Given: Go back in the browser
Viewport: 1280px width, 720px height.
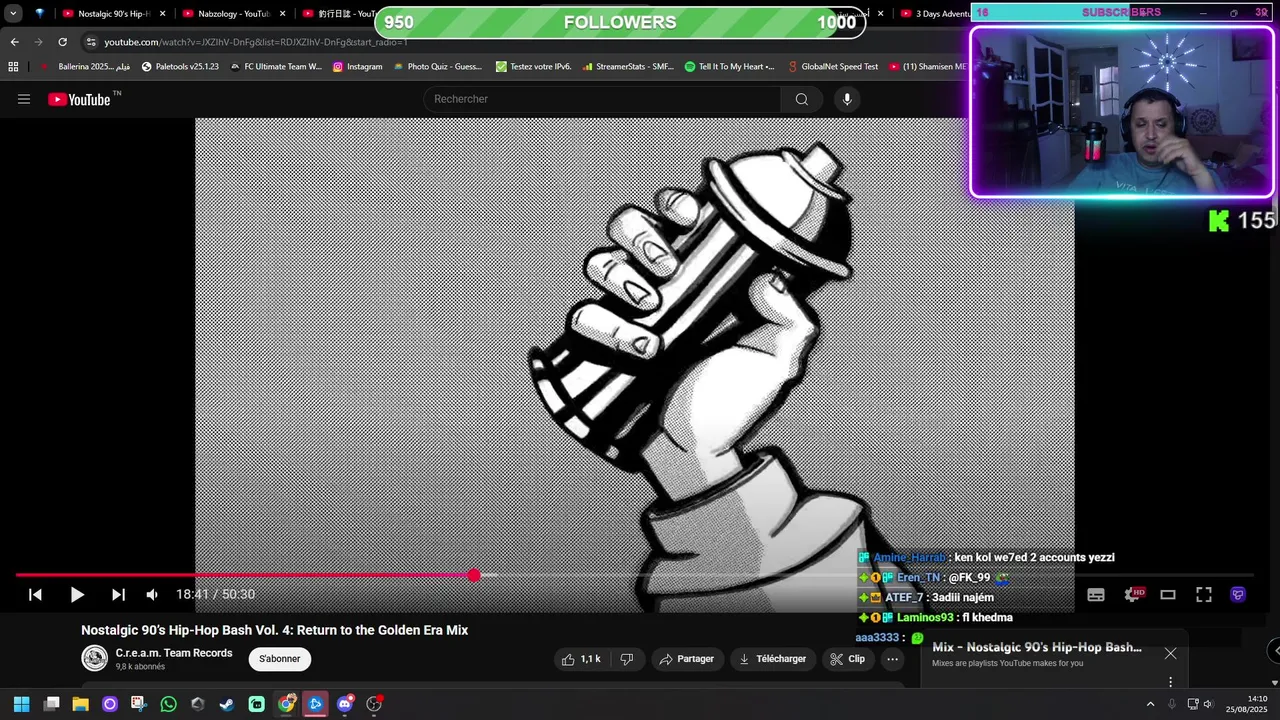Looking at the screenshot, I should tap(14, 42).
